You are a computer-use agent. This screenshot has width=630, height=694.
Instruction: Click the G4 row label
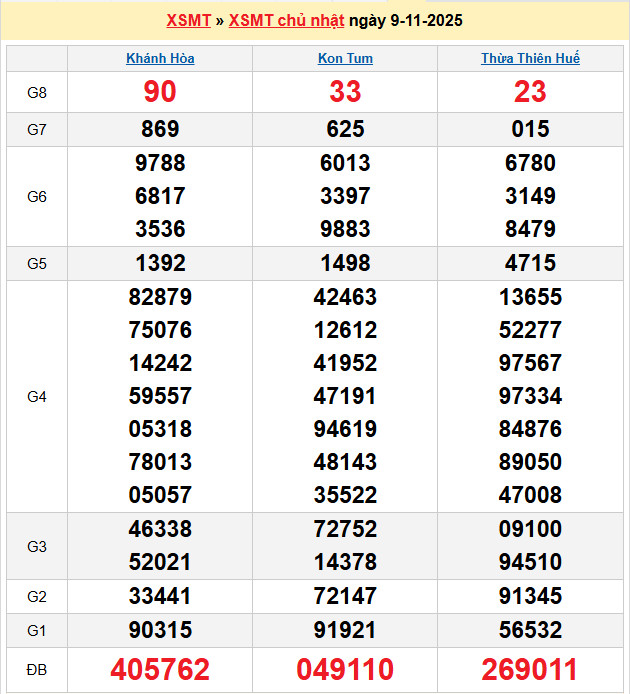37,397
